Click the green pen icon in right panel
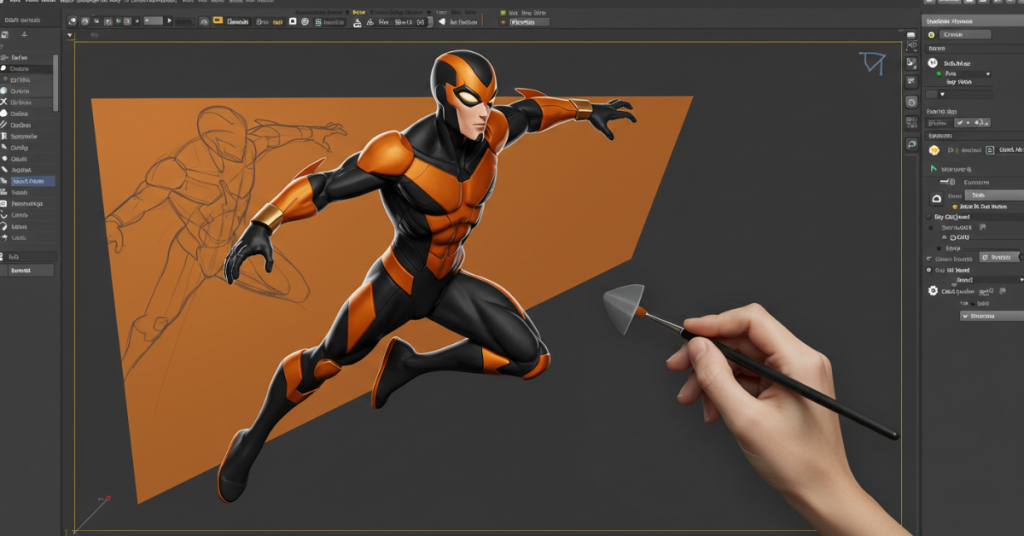This screenshot has width=1024, height=536. pyautogui.click(x=933, y=169)
